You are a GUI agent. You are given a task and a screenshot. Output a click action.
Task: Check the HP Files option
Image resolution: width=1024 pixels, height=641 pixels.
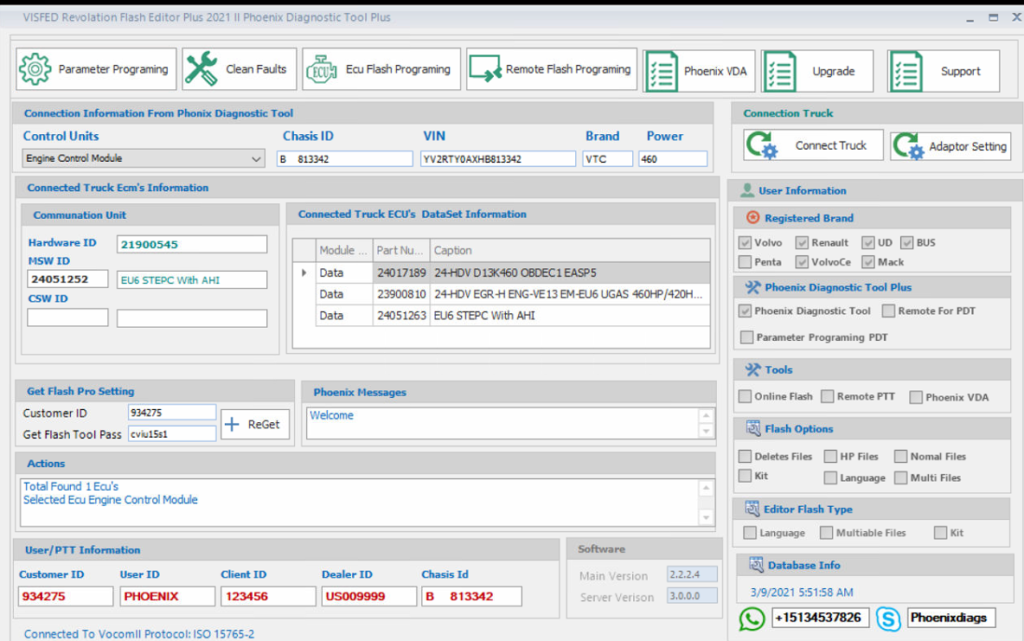(x=830, y=456)
